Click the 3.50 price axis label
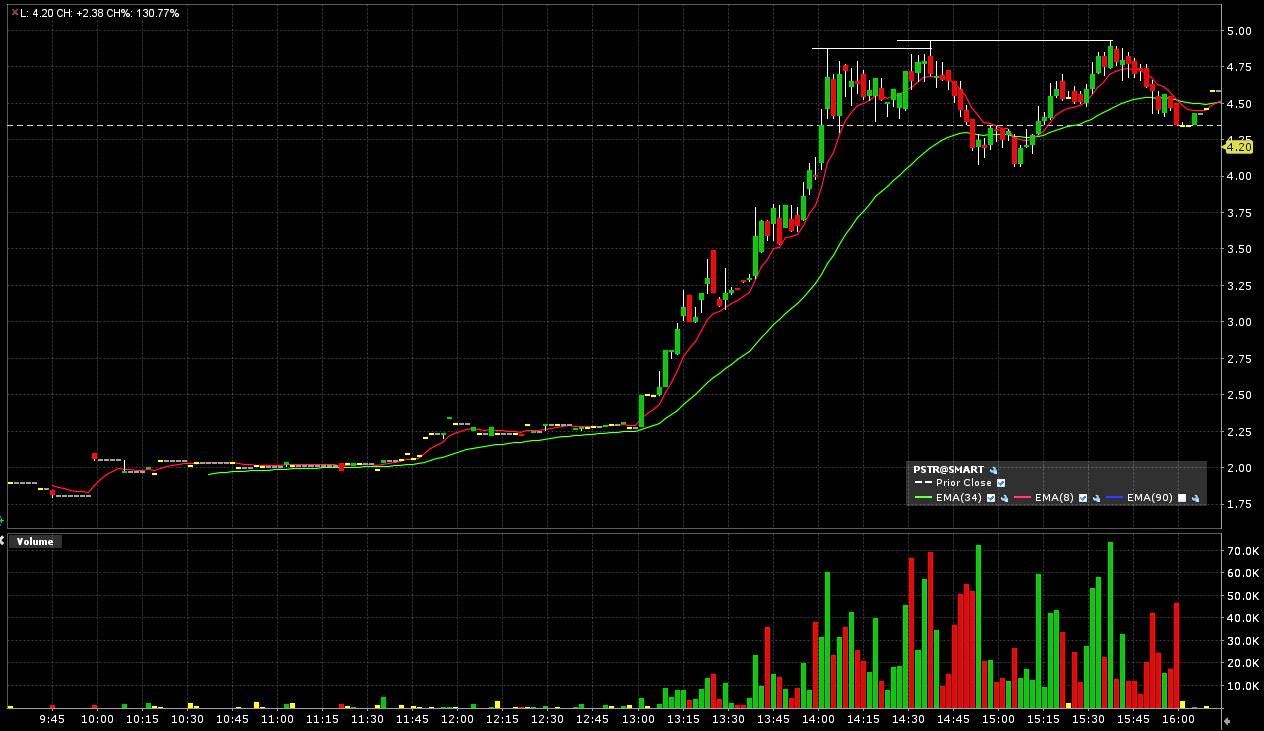This screenshot has width=1264, height=731. point(1239,249)
